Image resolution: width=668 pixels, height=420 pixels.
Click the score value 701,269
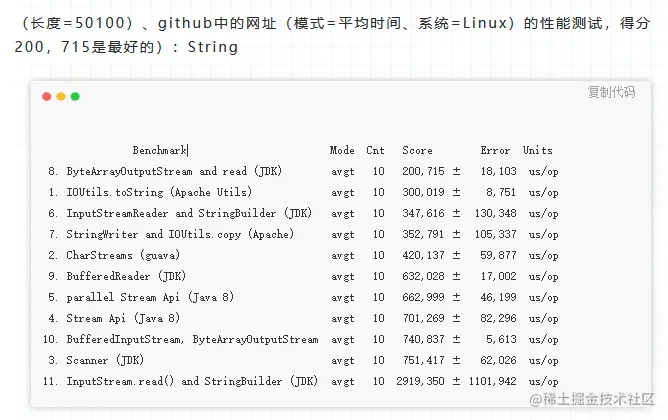point(423,318)
